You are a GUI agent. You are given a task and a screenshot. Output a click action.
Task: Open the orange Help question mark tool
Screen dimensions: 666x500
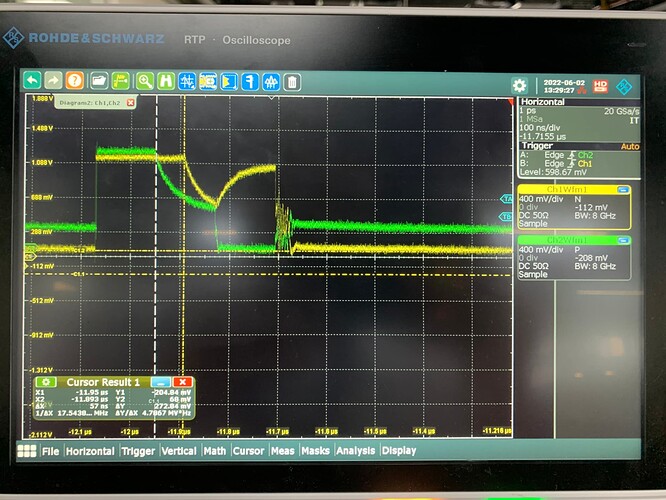(x=75, y=81)
